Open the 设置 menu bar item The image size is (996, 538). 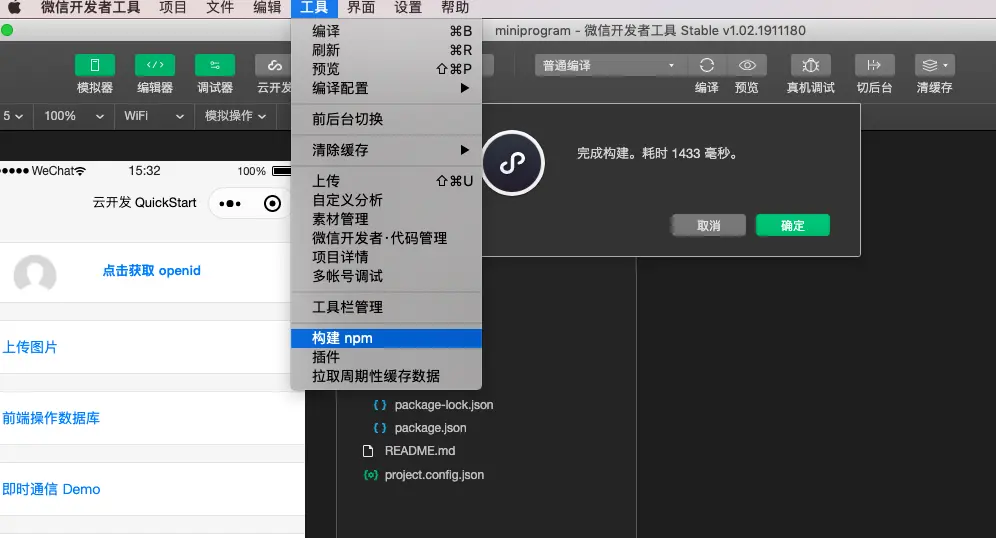pyautogui.click(x=408, y=8)
